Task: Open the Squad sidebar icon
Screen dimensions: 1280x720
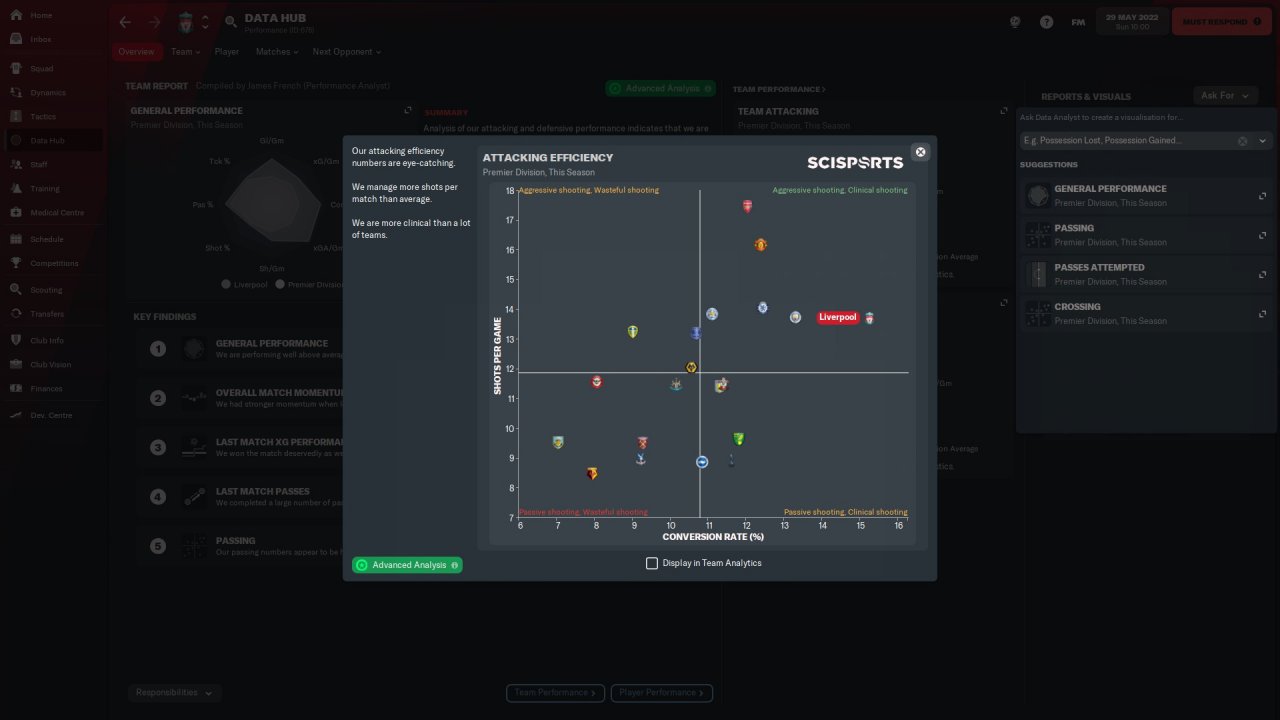Action: click(16, 68)
